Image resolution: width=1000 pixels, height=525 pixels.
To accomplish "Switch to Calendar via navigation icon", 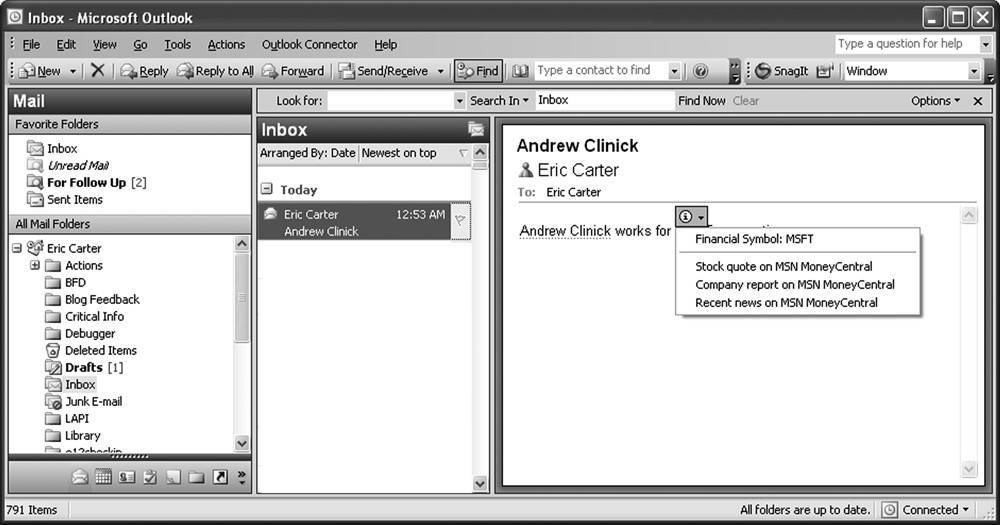I will 103,477.
